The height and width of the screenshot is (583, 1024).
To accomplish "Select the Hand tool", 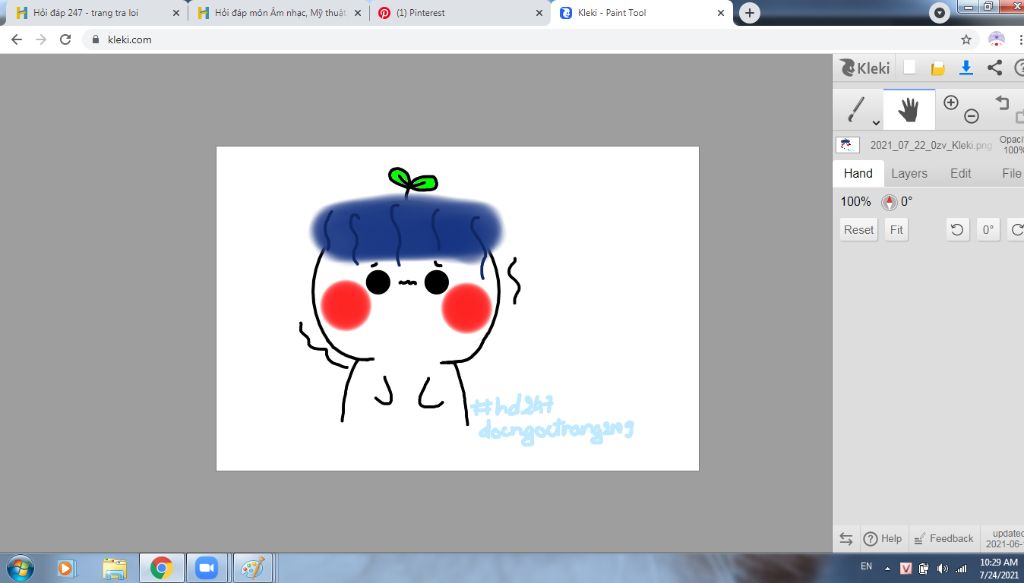I will tap(908, 110).
